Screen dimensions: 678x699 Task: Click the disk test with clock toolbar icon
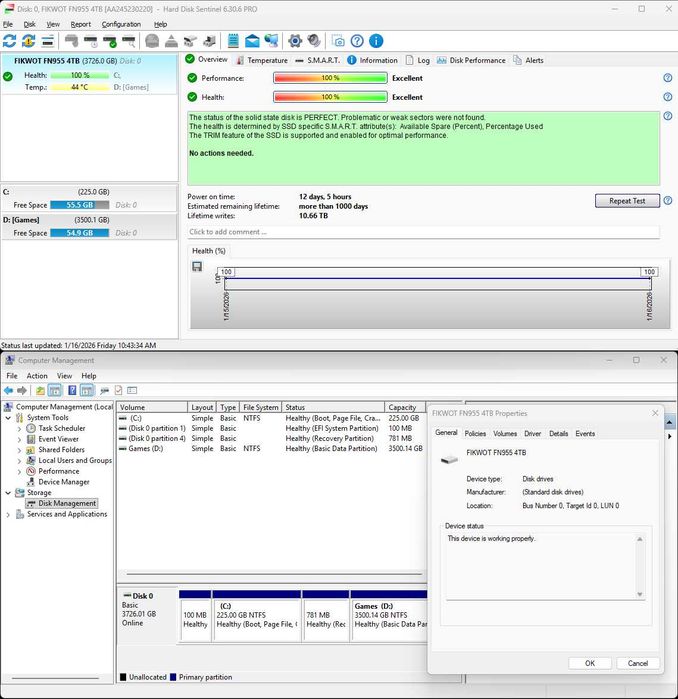click(x=90, y=41)
